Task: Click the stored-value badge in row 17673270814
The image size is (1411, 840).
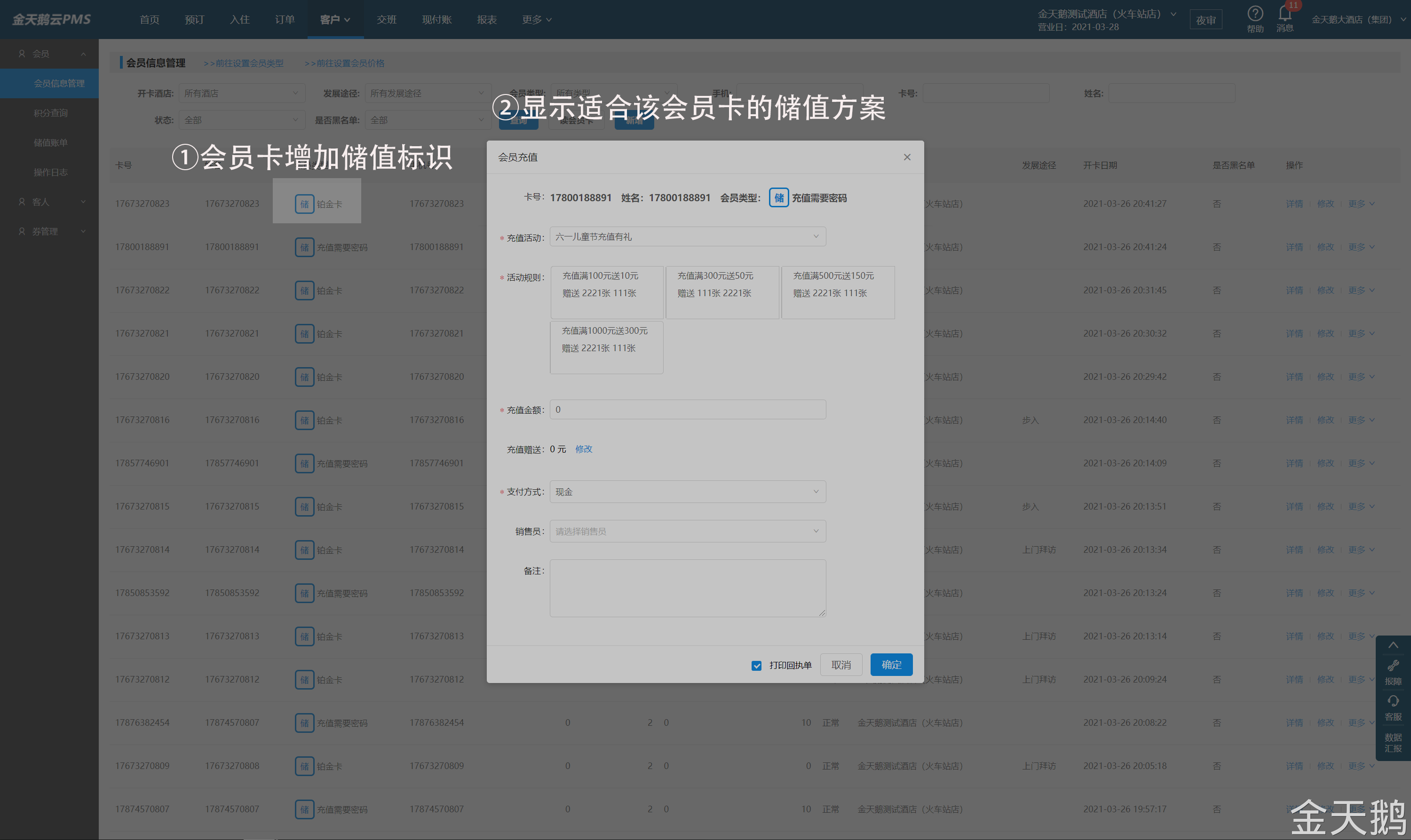Action: click(304, 550)
